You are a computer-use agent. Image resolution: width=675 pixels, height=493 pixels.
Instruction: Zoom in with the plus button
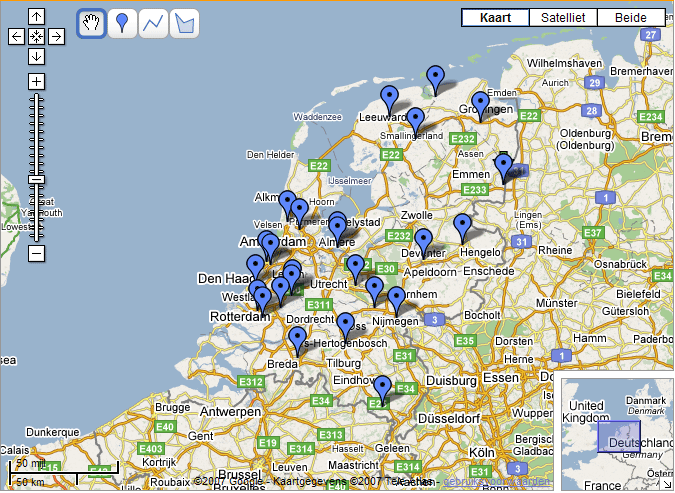click(x=37, y=81)
